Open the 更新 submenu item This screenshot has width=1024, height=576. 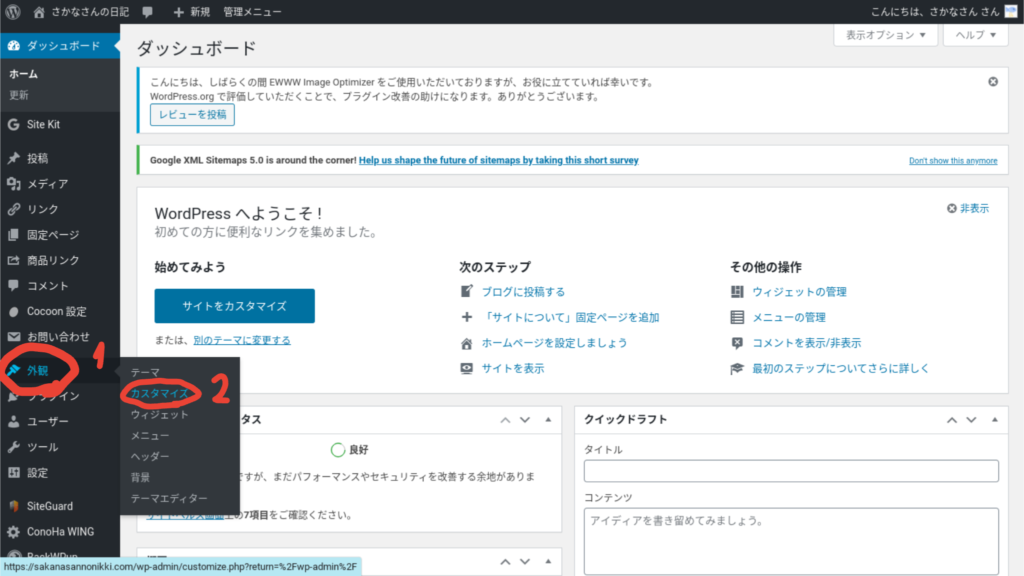point(18,95)
